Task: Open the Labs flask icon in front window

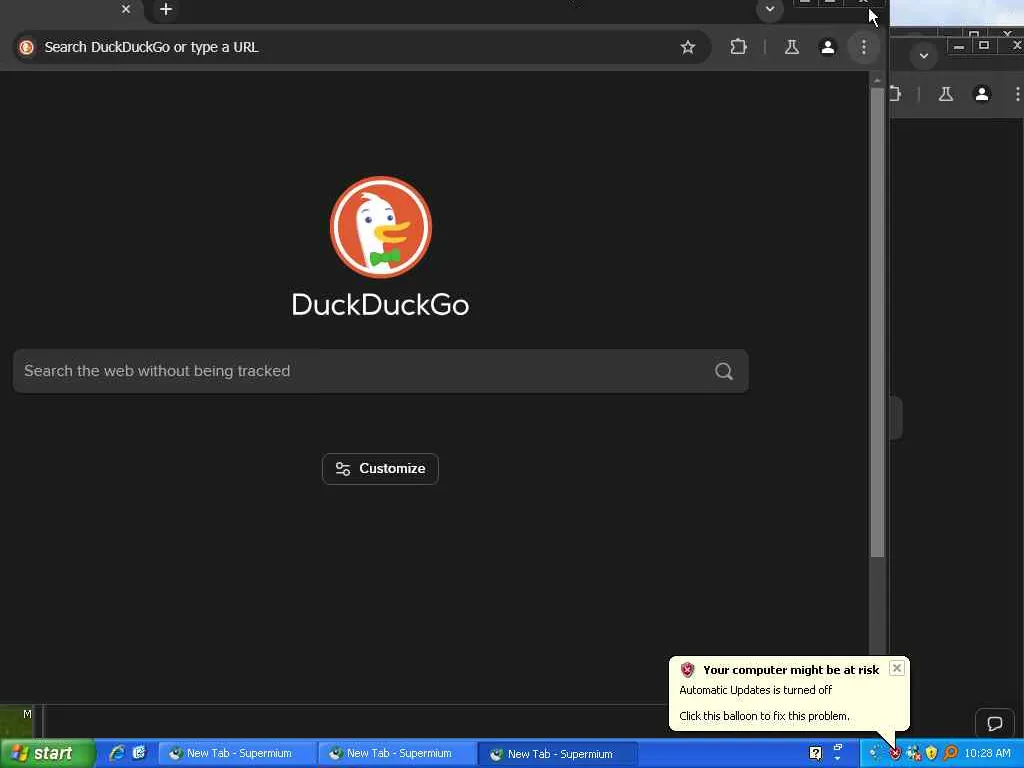Action: 792,47
